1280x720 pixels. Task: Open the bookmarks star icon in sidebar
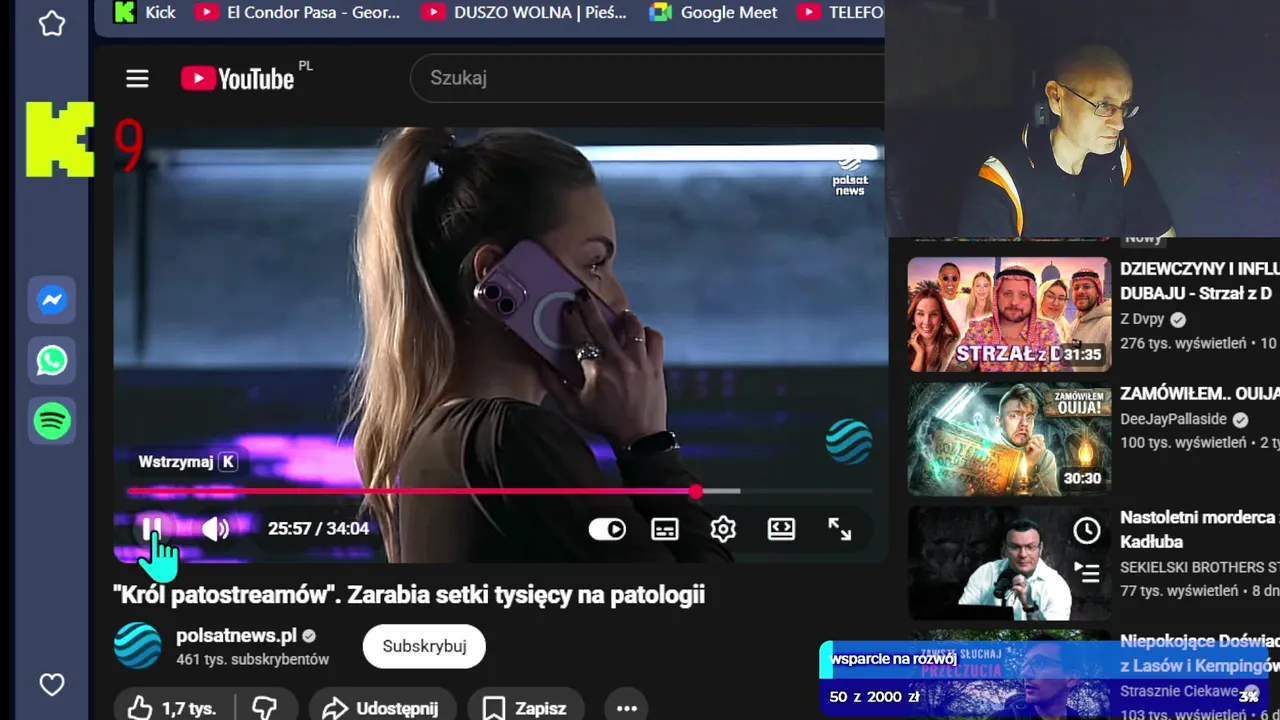coord(52,23)
